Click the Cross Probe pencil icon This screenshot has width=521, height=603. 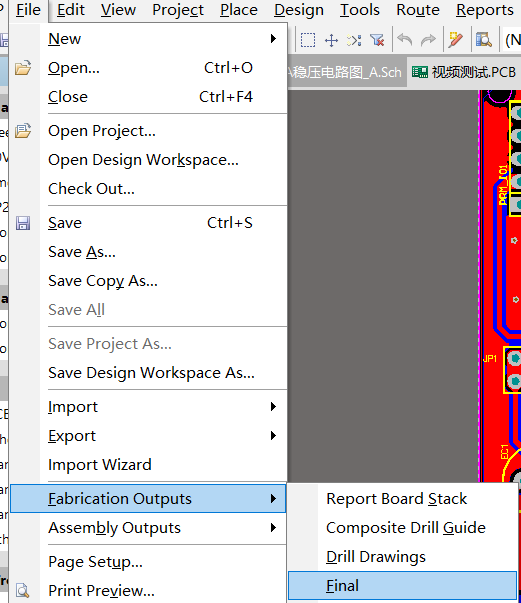pos(455,40)
